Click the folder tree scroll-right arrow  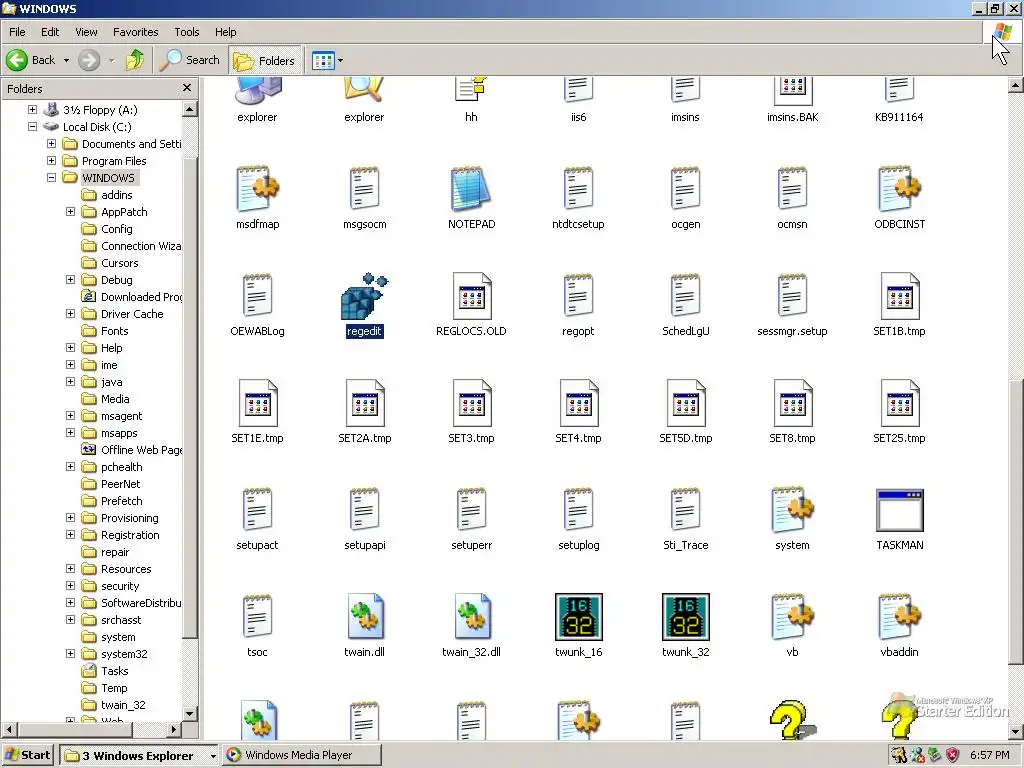(174, 729)
